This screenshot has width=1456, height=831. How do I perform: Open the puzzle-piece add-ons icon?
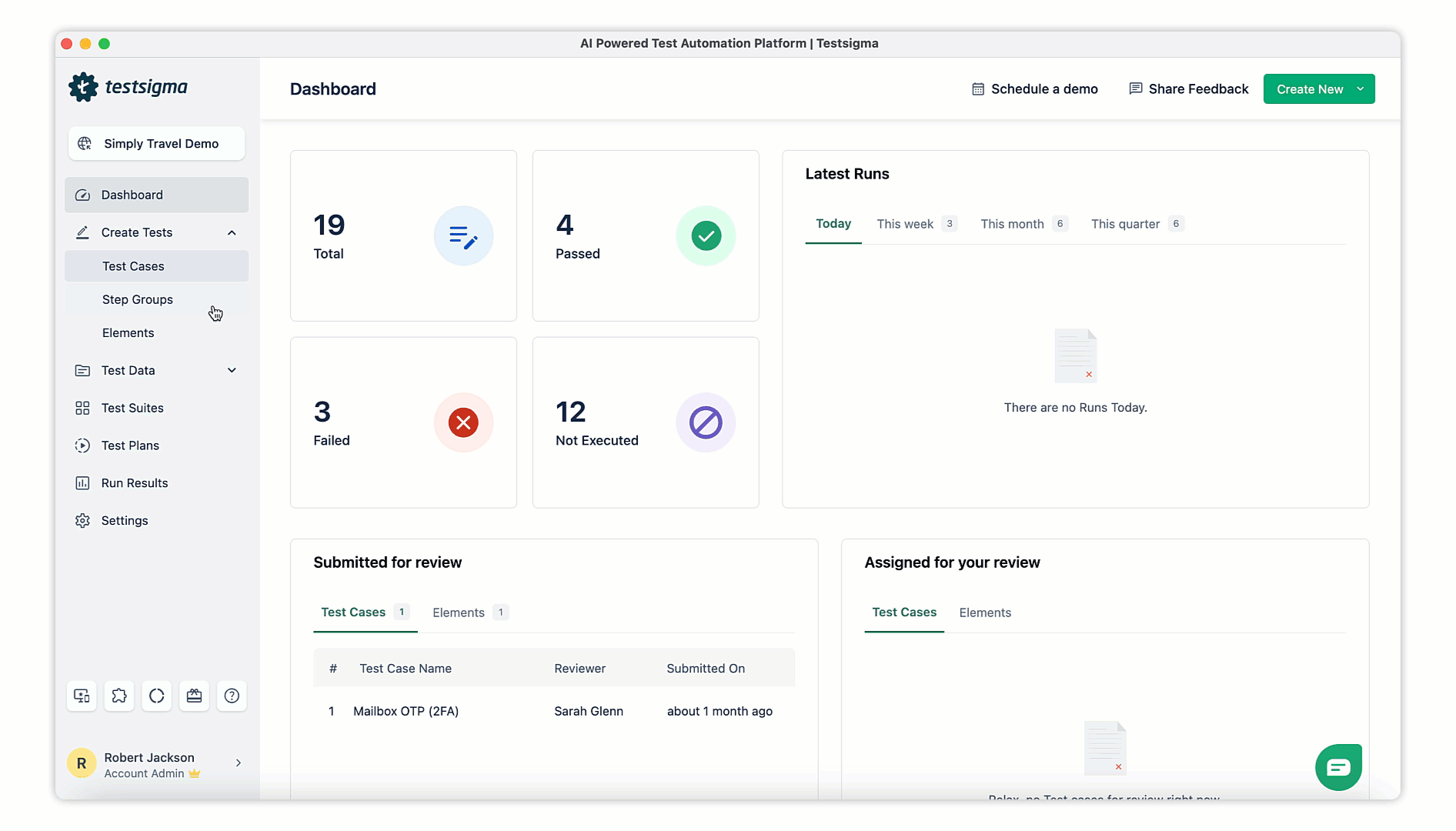[x=119, y=696]
